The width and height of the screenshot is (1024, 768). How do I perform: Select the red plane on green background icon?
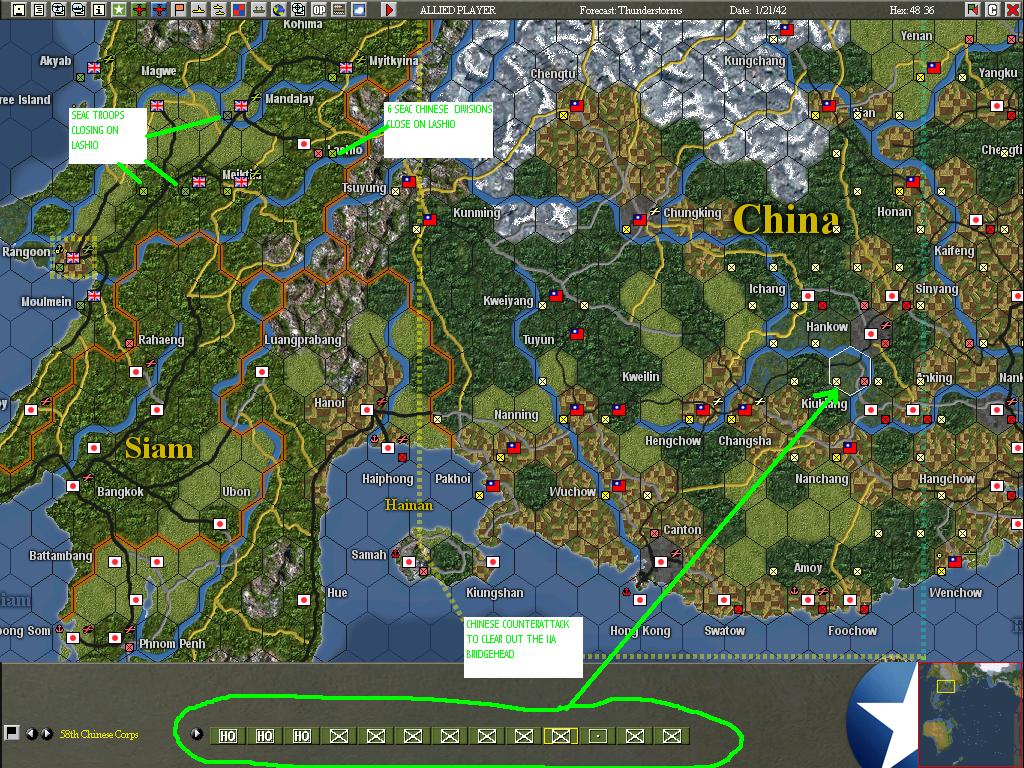point(139,10)
